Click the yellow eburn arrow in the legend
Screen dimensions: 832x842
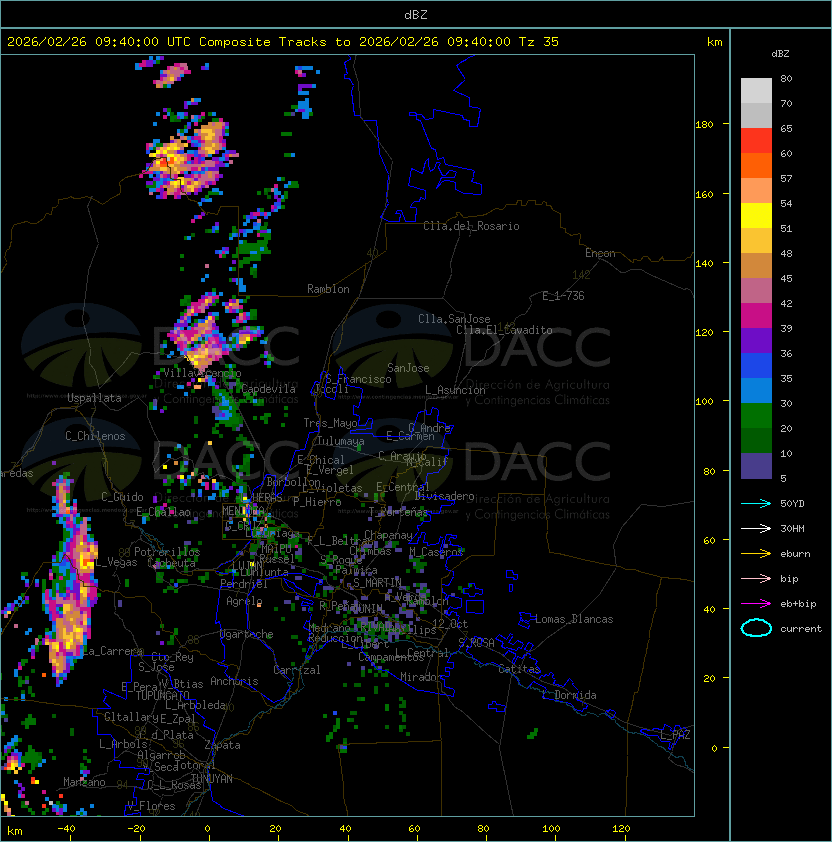tap(756, 554)
